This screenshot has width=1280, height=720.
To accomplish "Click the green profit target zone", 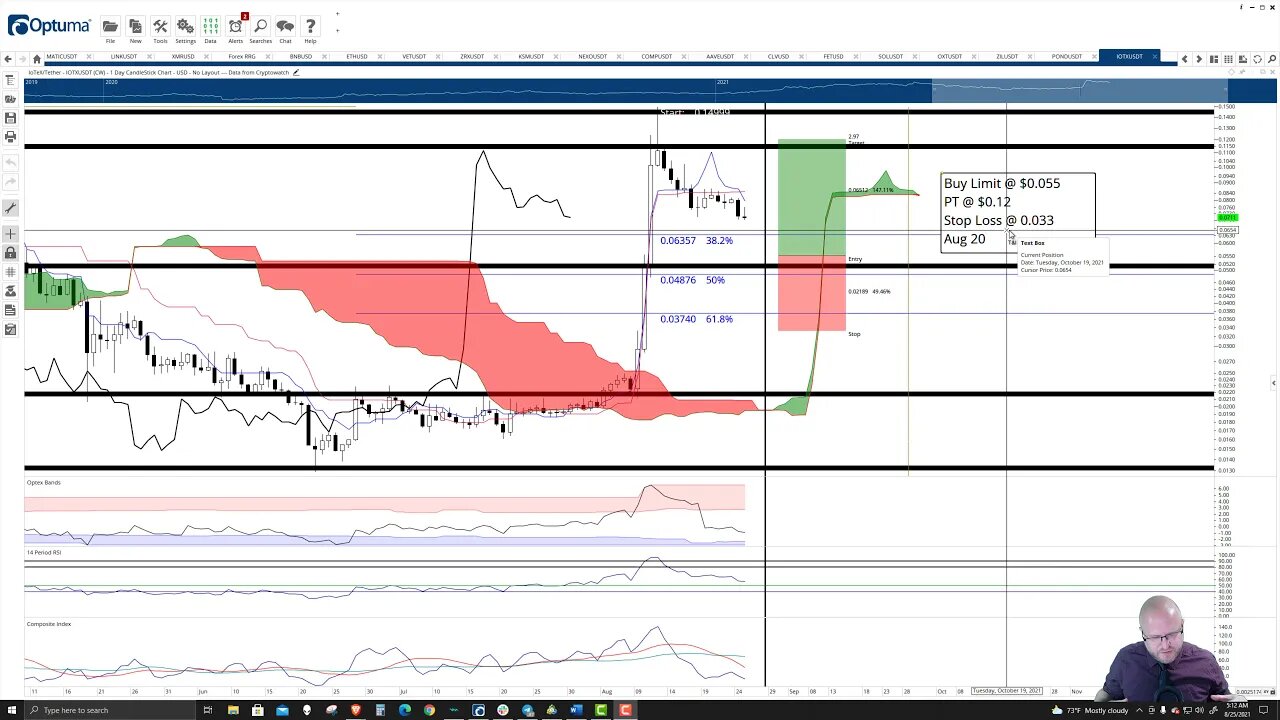I will click(811, 197).
